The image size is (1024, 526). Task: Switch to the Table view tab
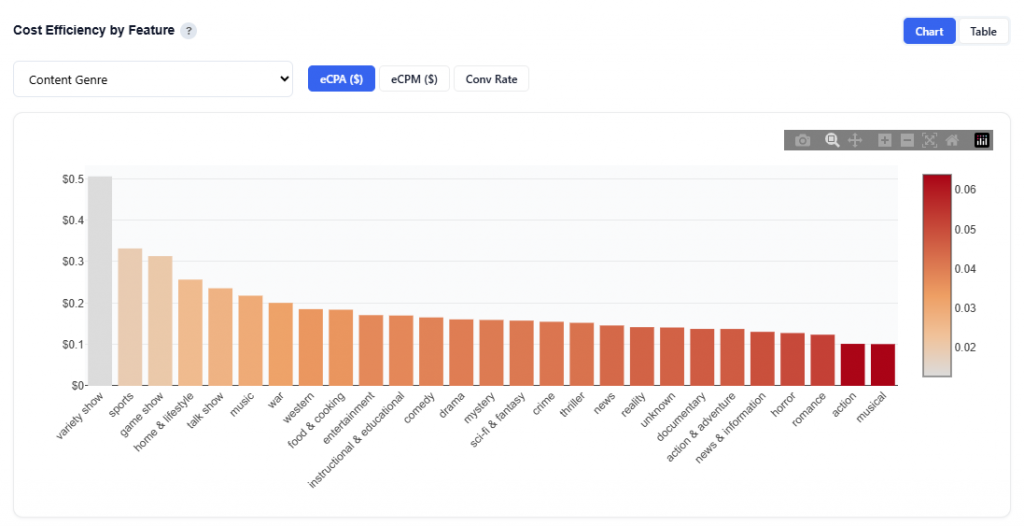pos(983,31)
